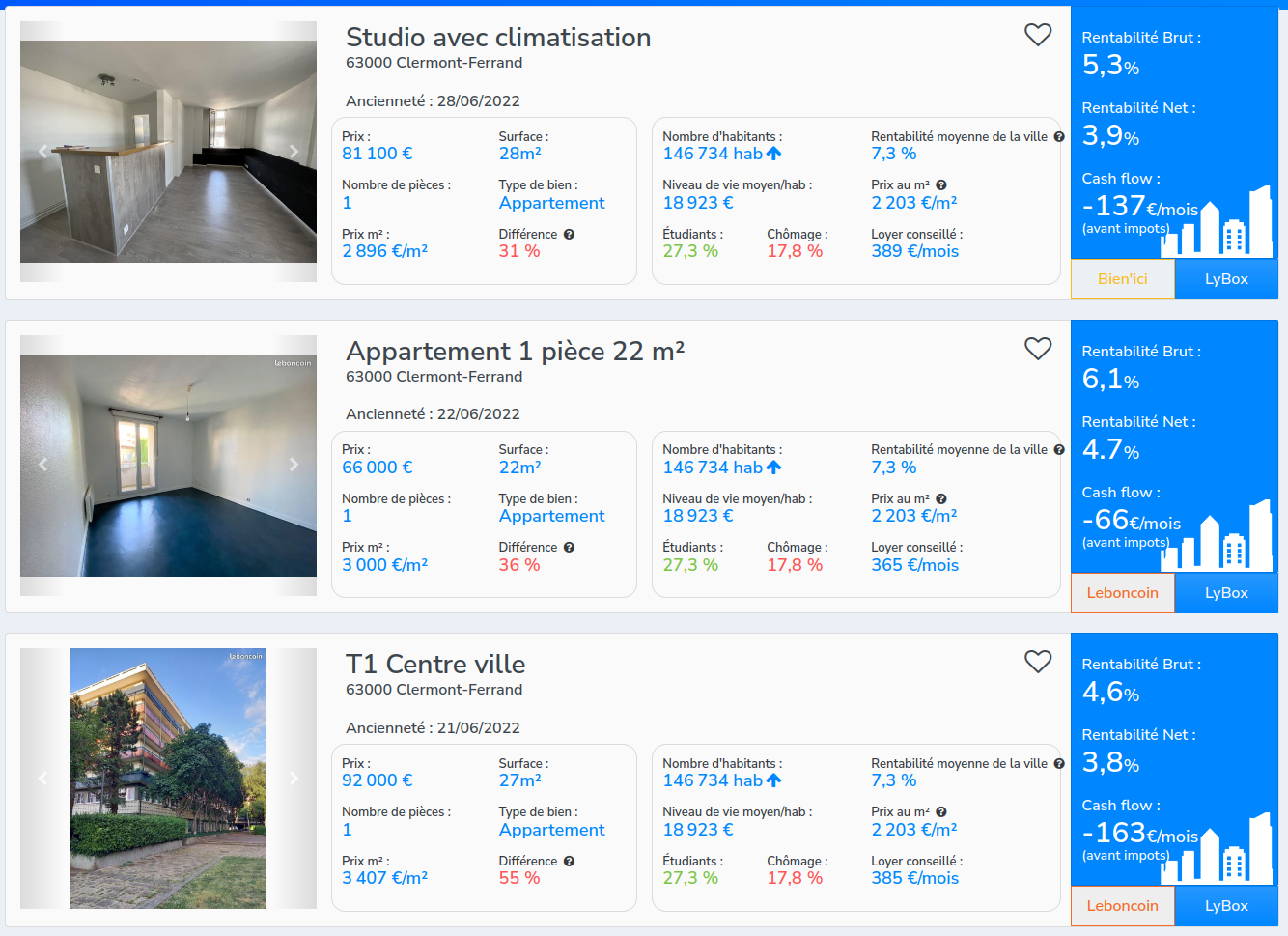Click Différence help icon in T1 Centre ville card

click(x=569, y=862)
